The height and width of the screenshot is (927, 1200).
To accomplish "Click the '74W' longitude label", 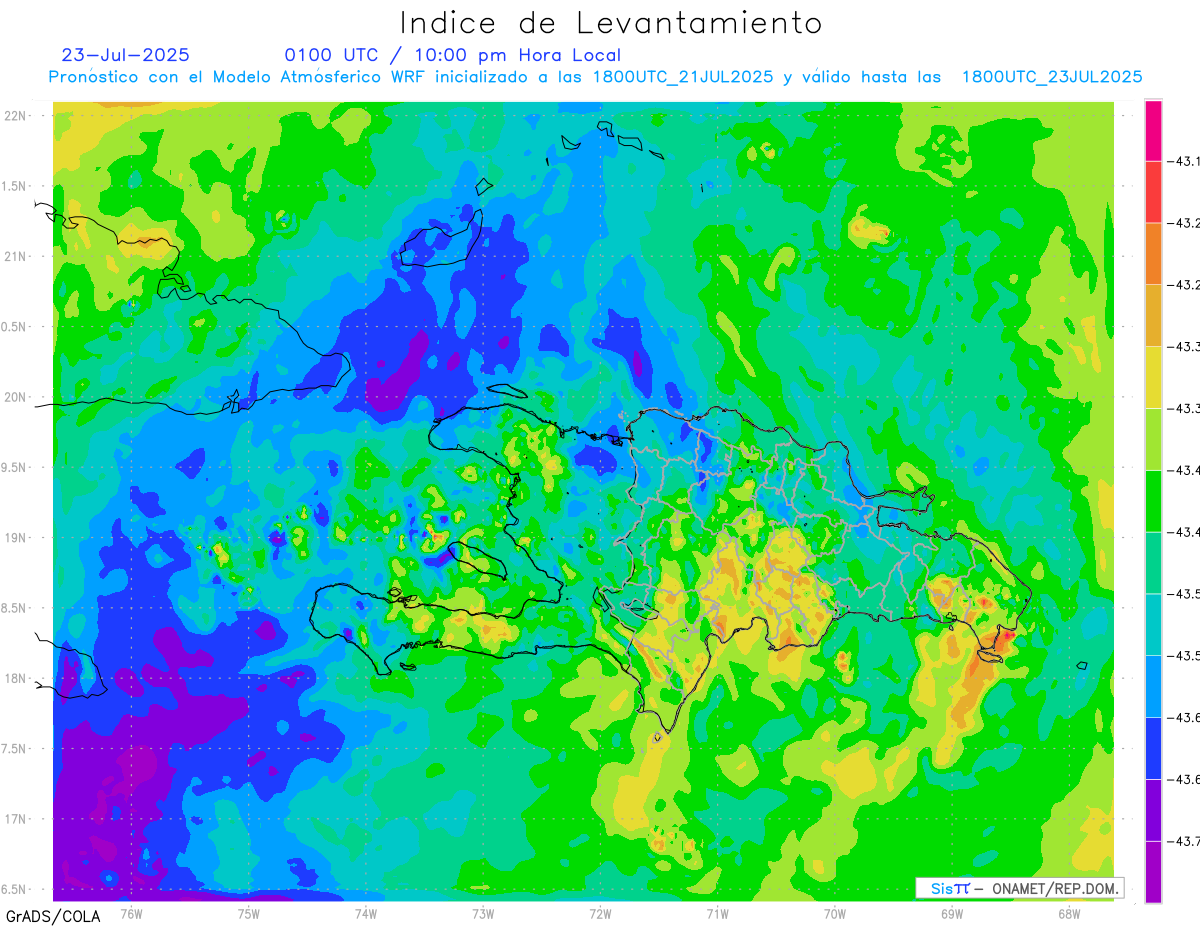I will pos(365,913).
